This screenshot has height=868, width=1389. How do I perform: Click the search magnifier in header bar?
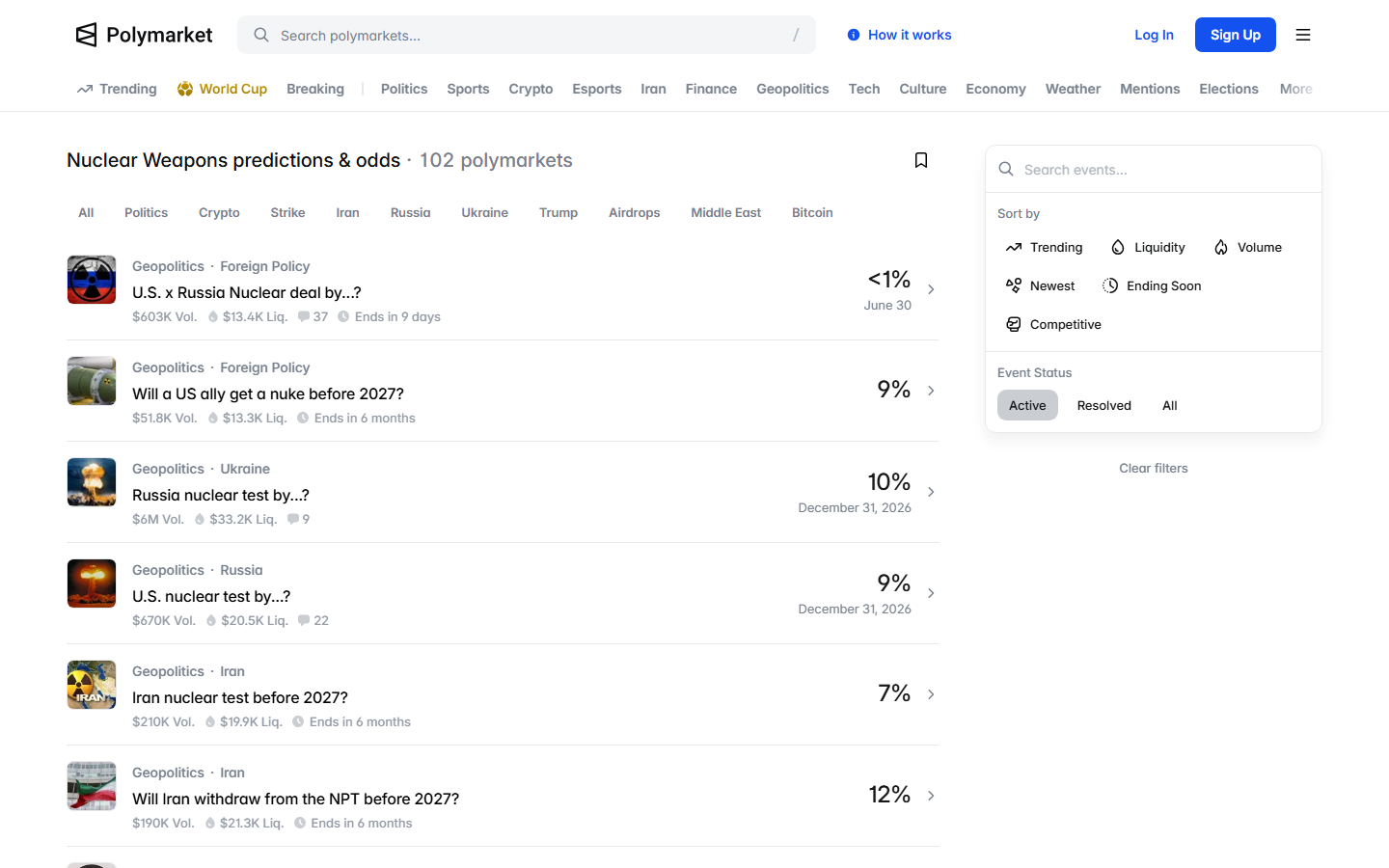pyautogui.click(x=261, y=35)
